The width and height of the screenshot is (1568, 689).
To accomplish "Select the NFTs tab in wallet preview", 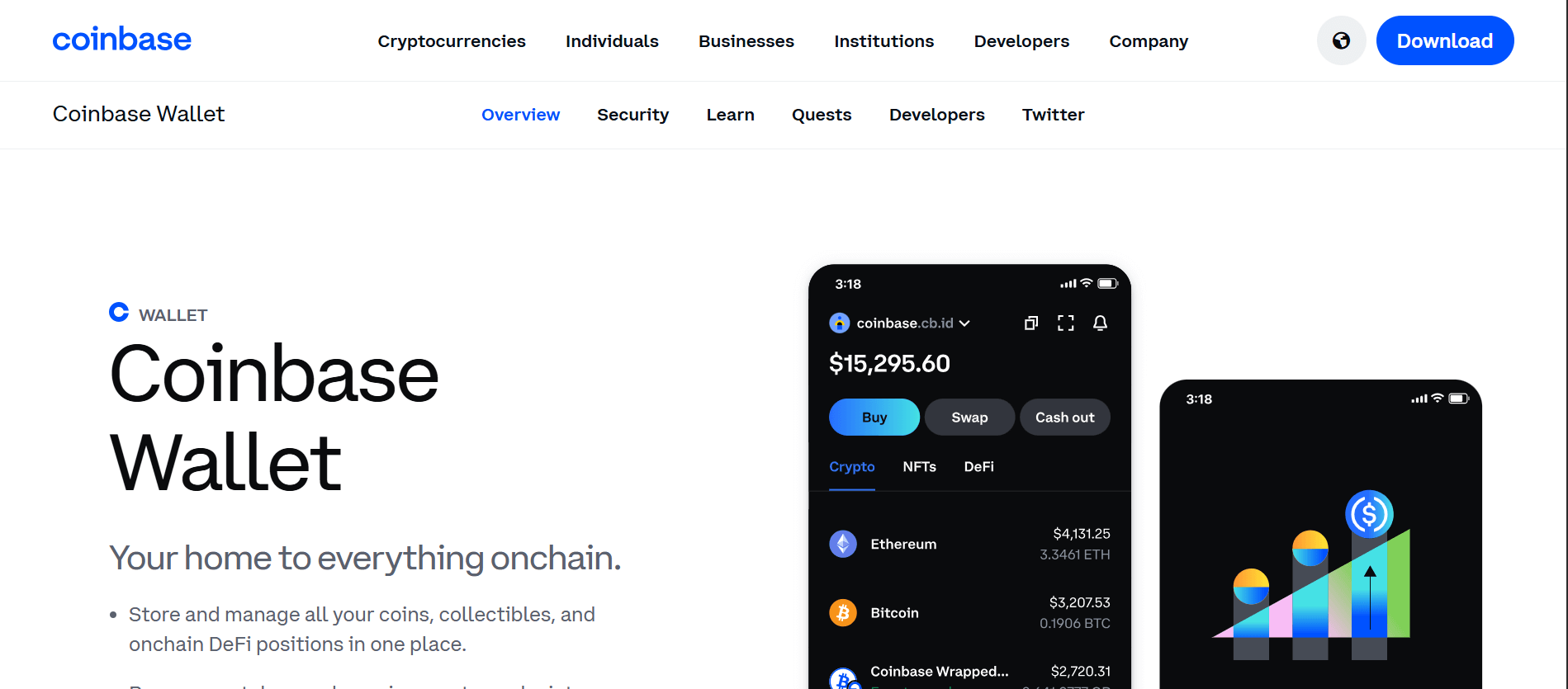I will [x=919, y=466].
